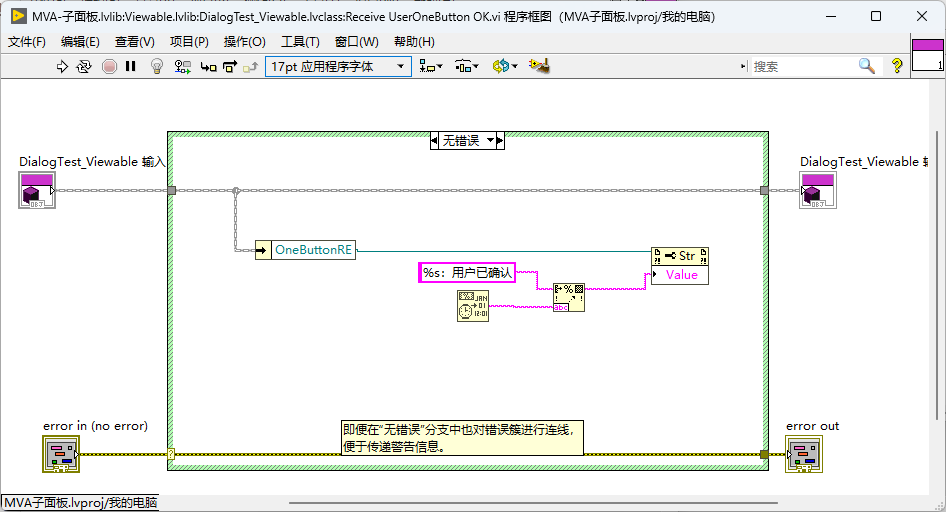The width and height of the screenshot is (946, 512).
Task: Click the Value property of Str node
Action: point(680,275)
